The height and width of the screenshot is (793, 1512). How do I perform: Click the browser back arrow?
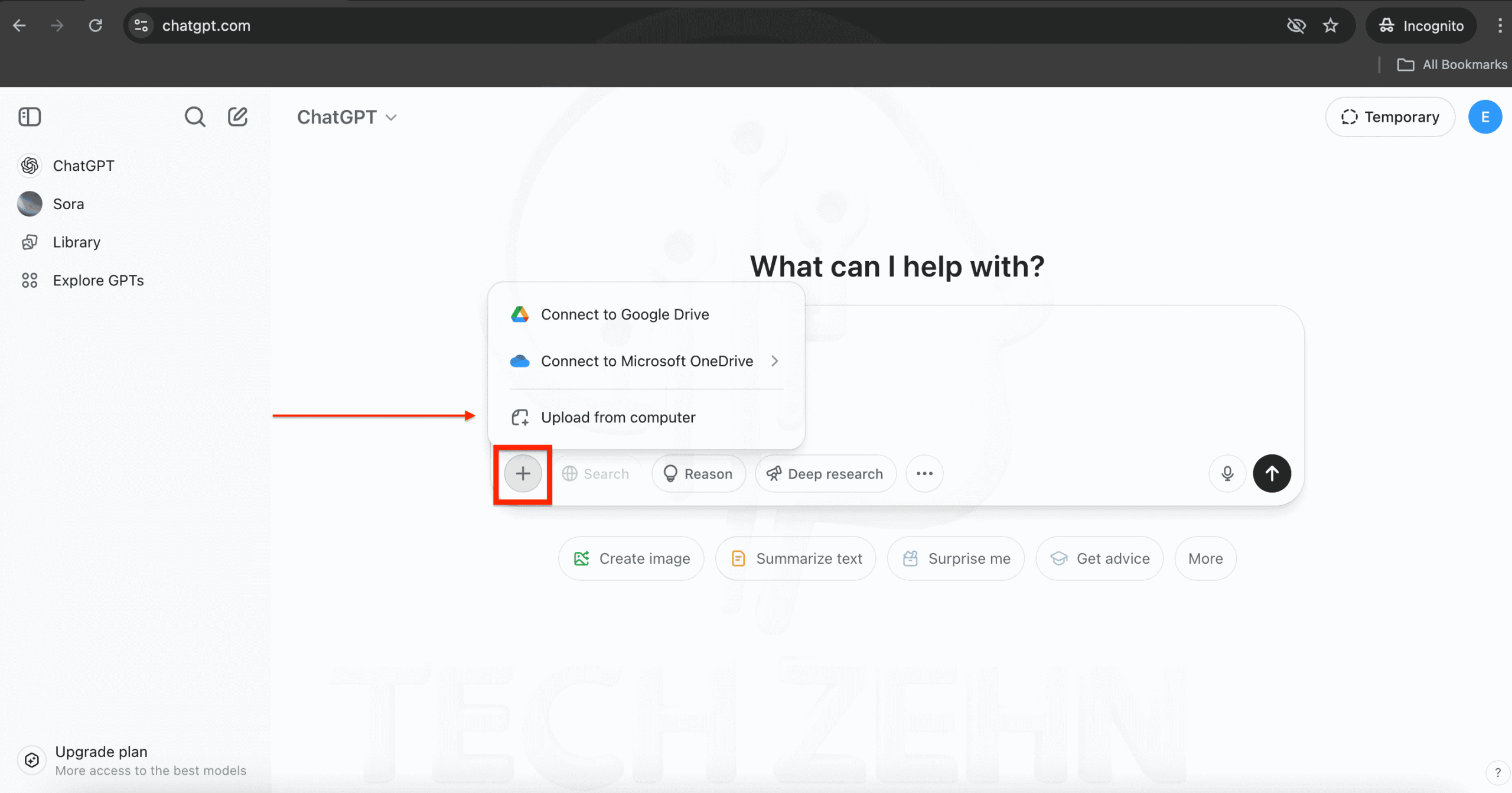tap(19, 25)
